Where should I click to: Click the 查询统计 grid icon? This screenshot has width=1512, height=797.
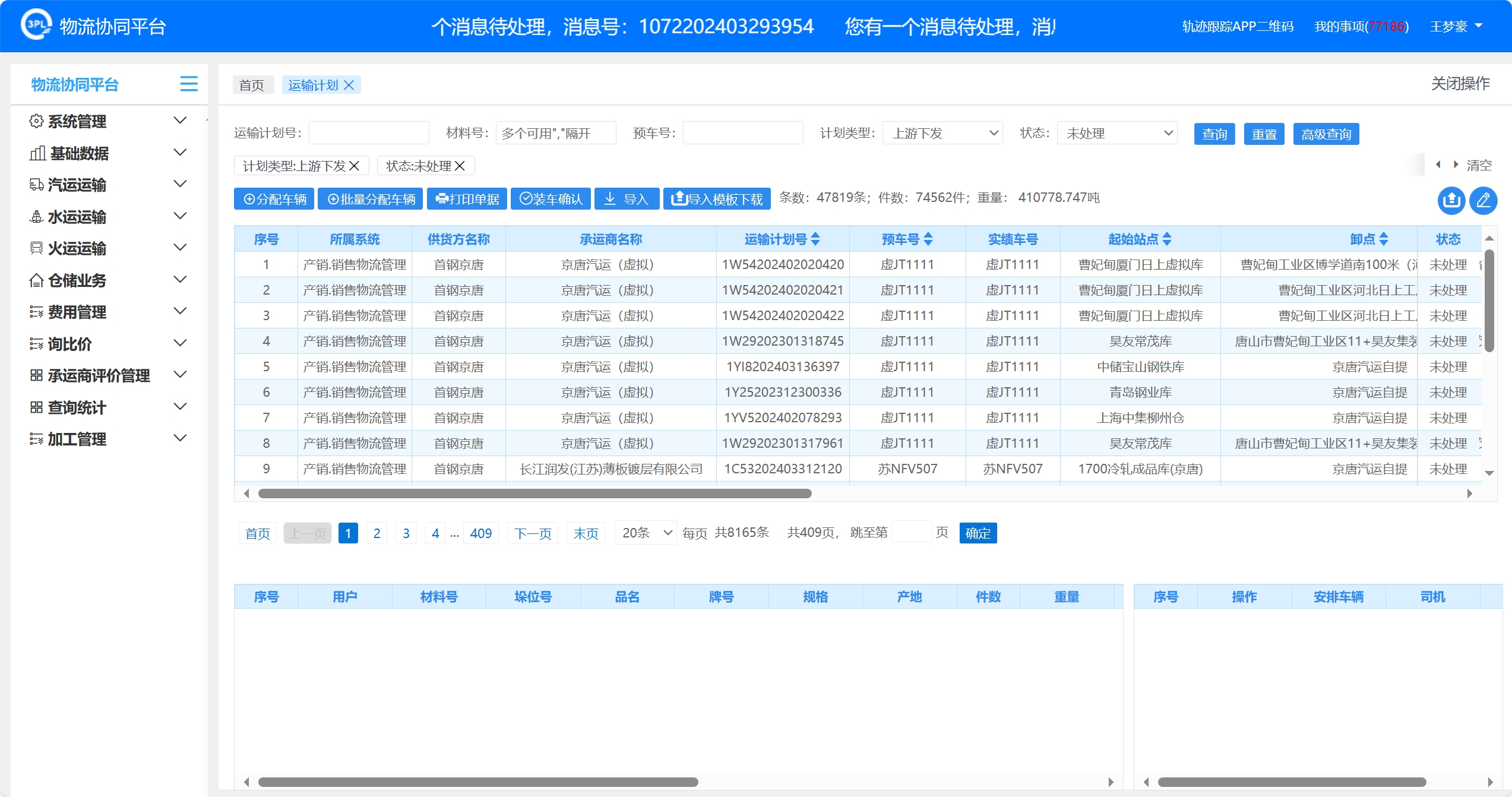tap(36, 407)
